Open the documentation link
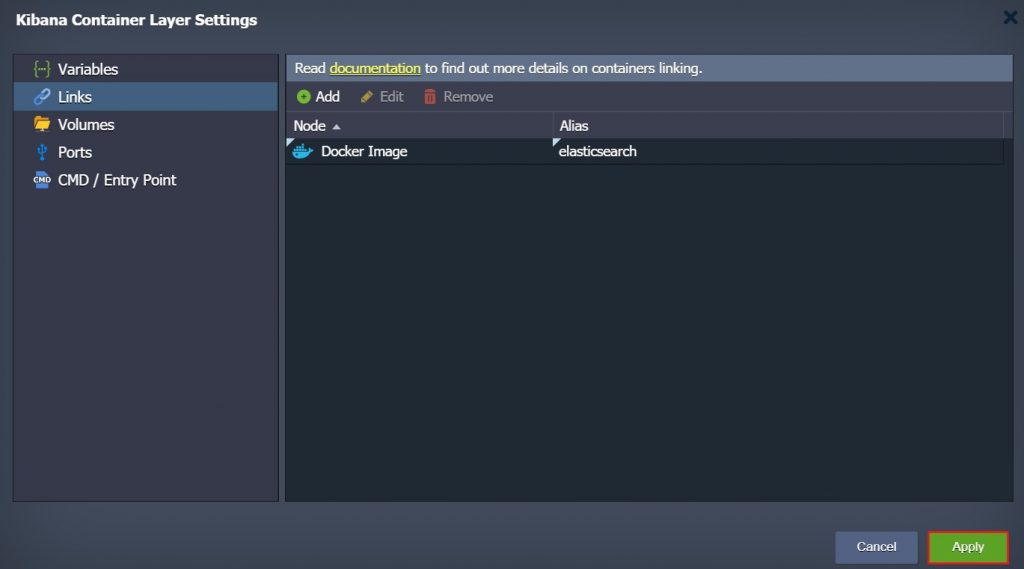1024x569 pixels. pos(375,68)
